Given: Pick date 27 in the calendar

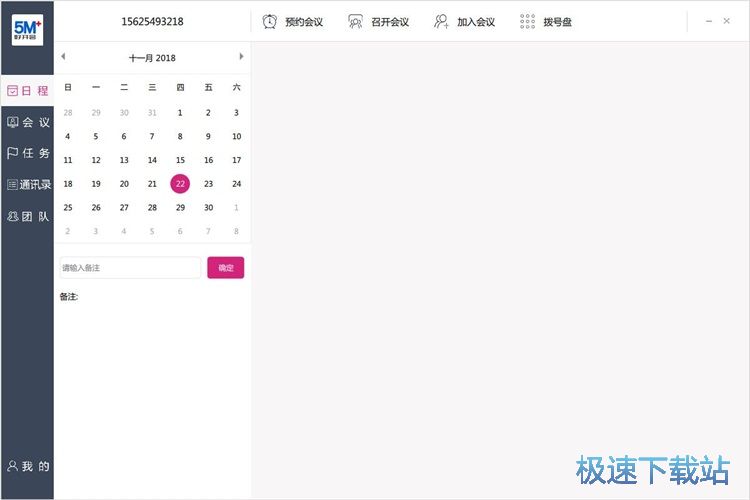Looking at the screenshot, I should [124, 208].
